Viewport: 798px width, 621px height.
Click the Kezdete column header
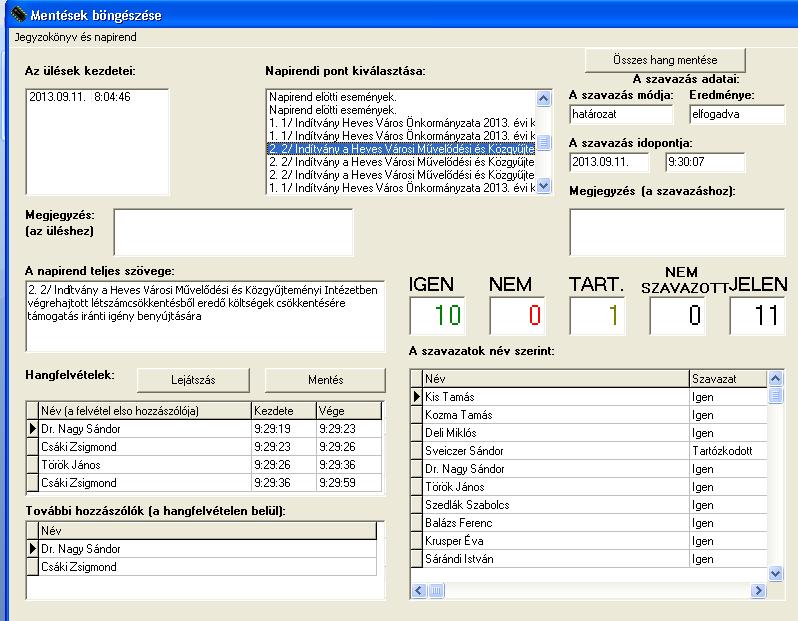coord(283,411)
